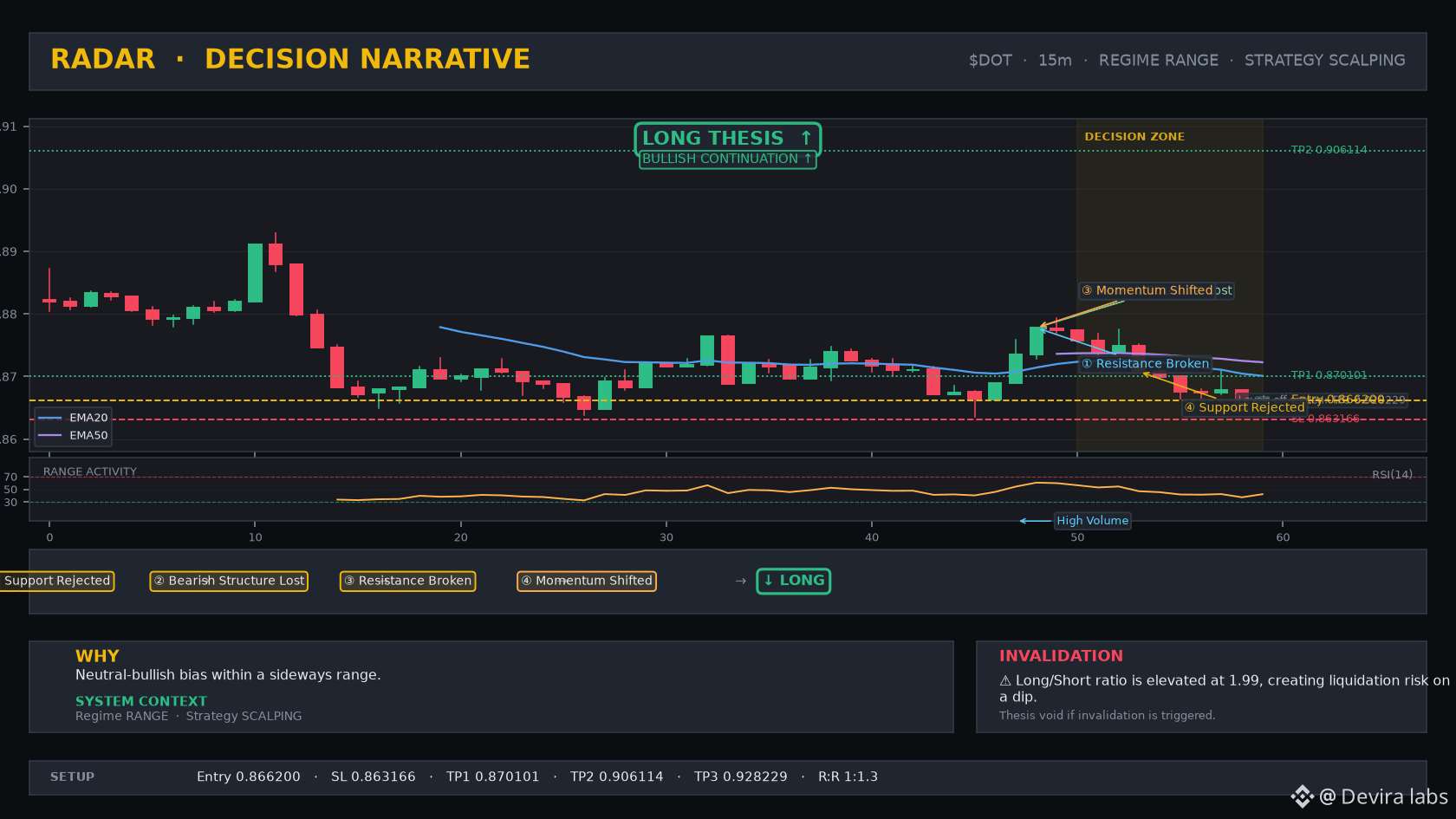Click the Long/Short ratio warning text
Image resolution: width=1456 pixels, height=819 pixels.
pos(1225,689)
